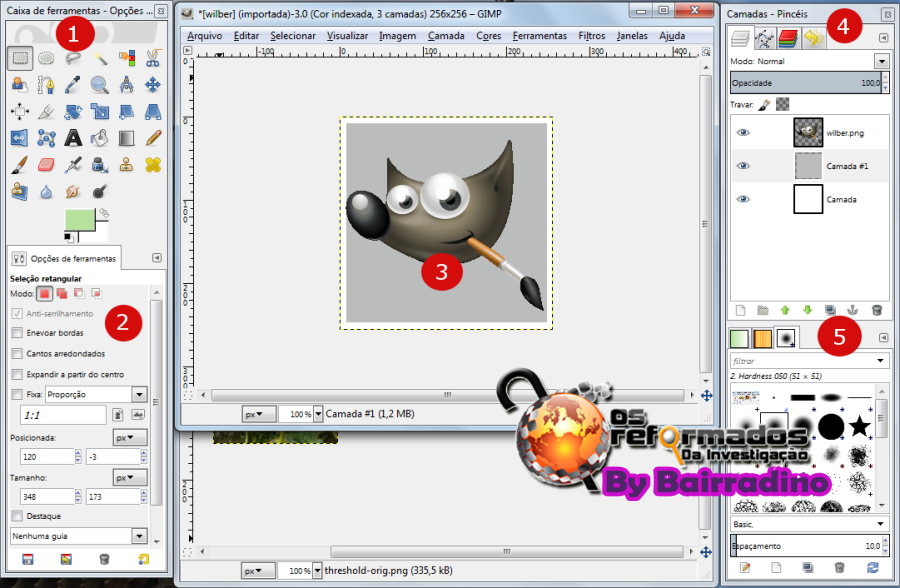Select the Scissors Select tool
900x588 pixels.
point(153,58)
